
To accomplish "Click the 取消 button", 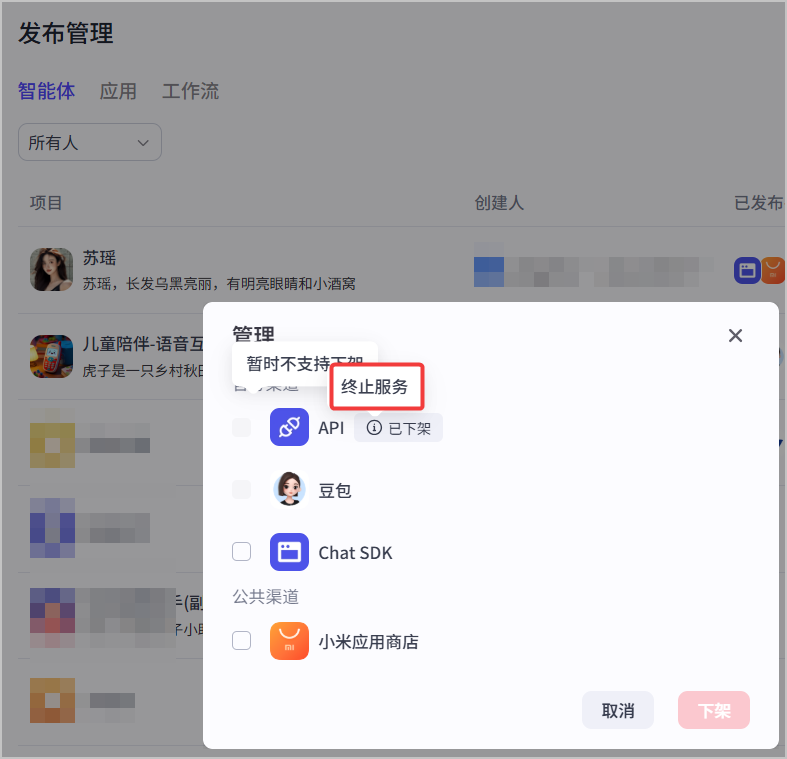I will 618,710.
